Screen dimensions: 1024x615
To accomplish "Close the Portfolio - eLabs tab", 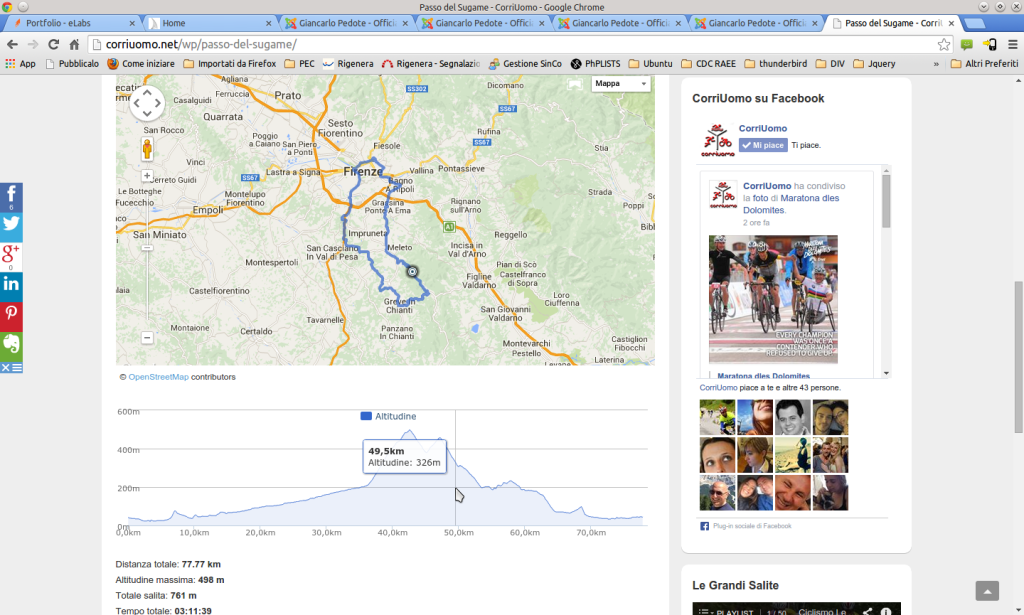I will pos(132,23).
